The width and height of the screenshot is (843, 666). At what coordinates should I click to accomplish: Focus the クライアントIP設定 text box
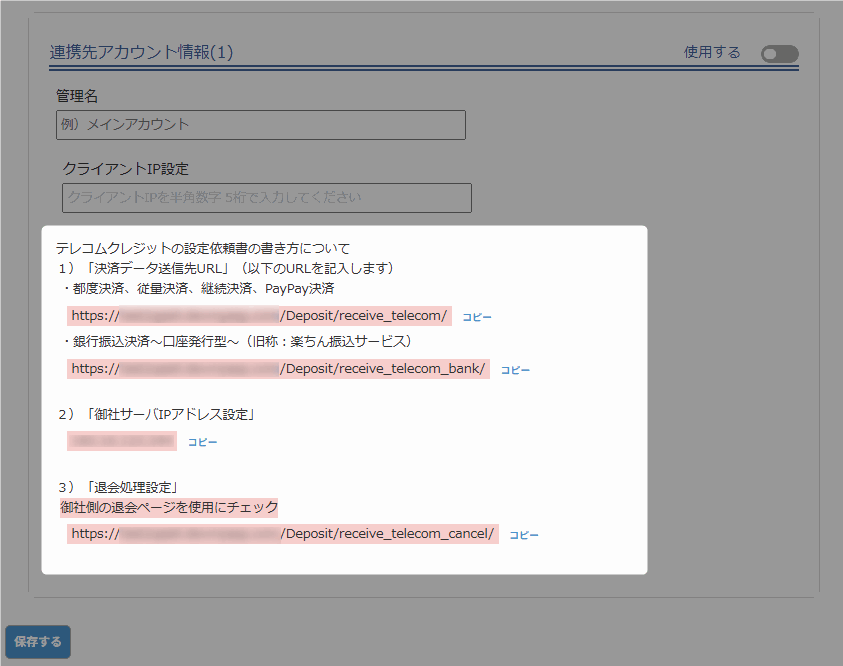pyautogui.click(x=266, y=198)
